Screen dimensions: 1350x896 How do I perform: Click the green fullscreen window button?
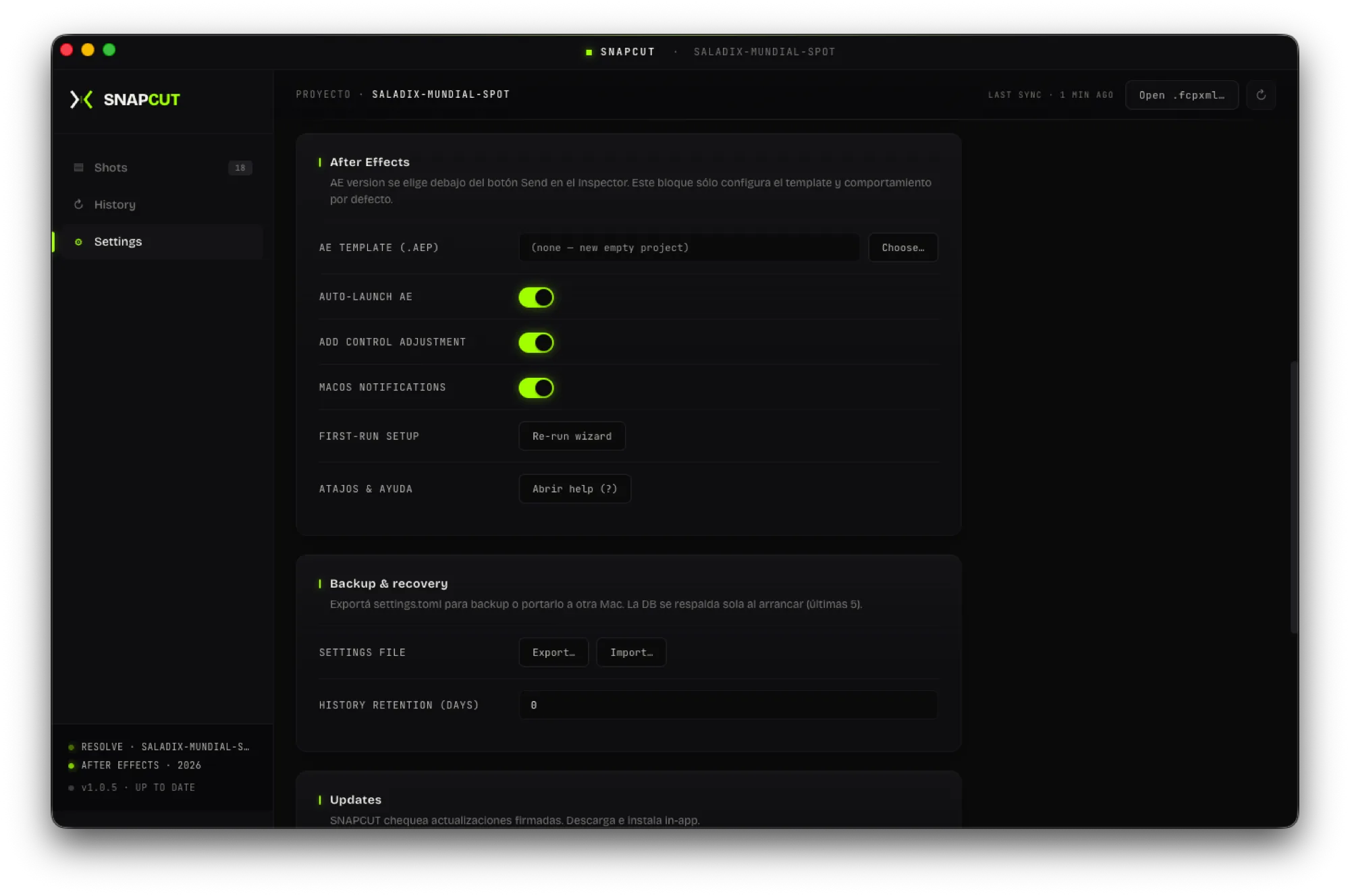point(109,49)
